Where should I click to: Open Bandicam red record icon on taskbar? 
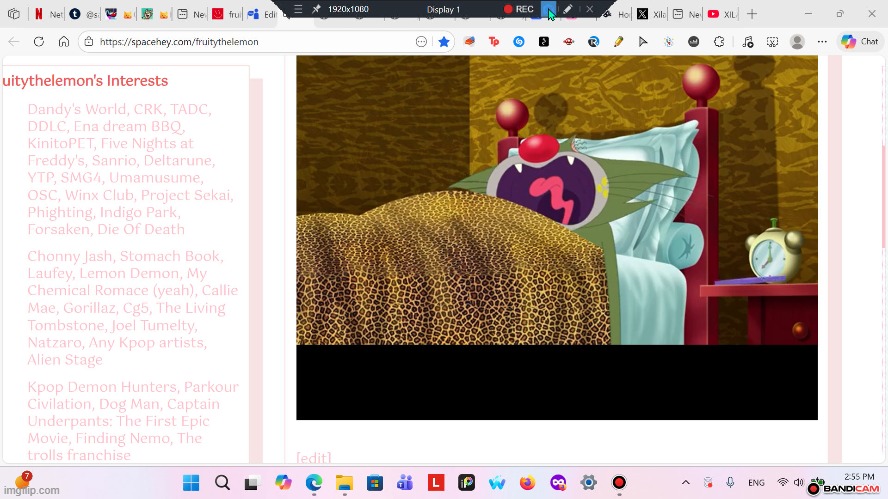619,483
